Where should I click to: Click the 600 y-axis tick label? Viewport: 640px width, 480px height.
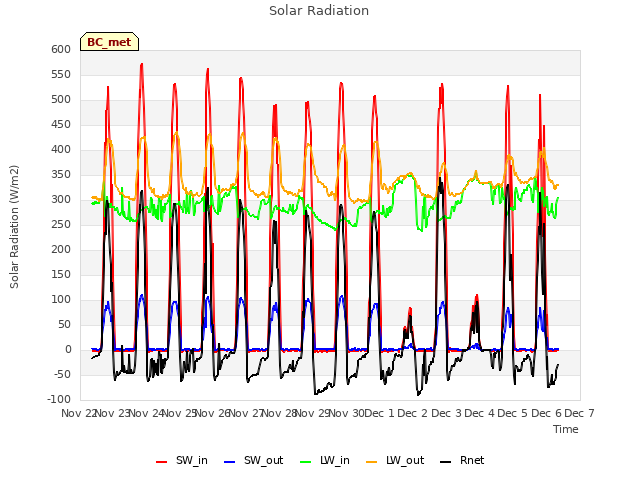[x=61, y=49]
